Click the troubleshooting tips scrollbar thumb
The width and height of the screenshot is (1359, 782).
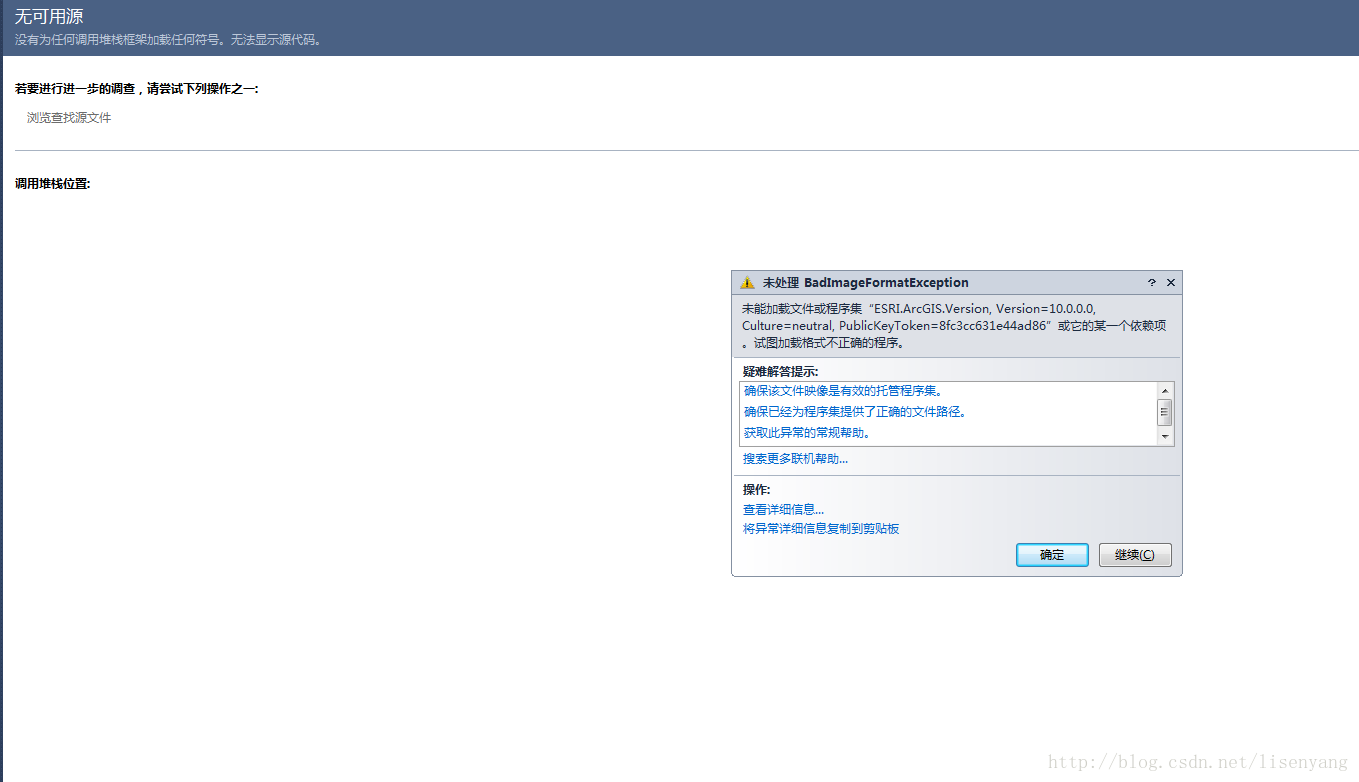[x=1165, y=412]
